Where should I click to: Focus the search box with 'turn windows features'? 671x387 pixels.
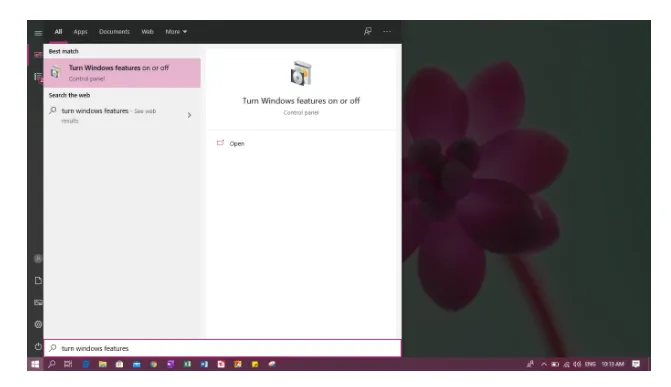tap(223, 348)
